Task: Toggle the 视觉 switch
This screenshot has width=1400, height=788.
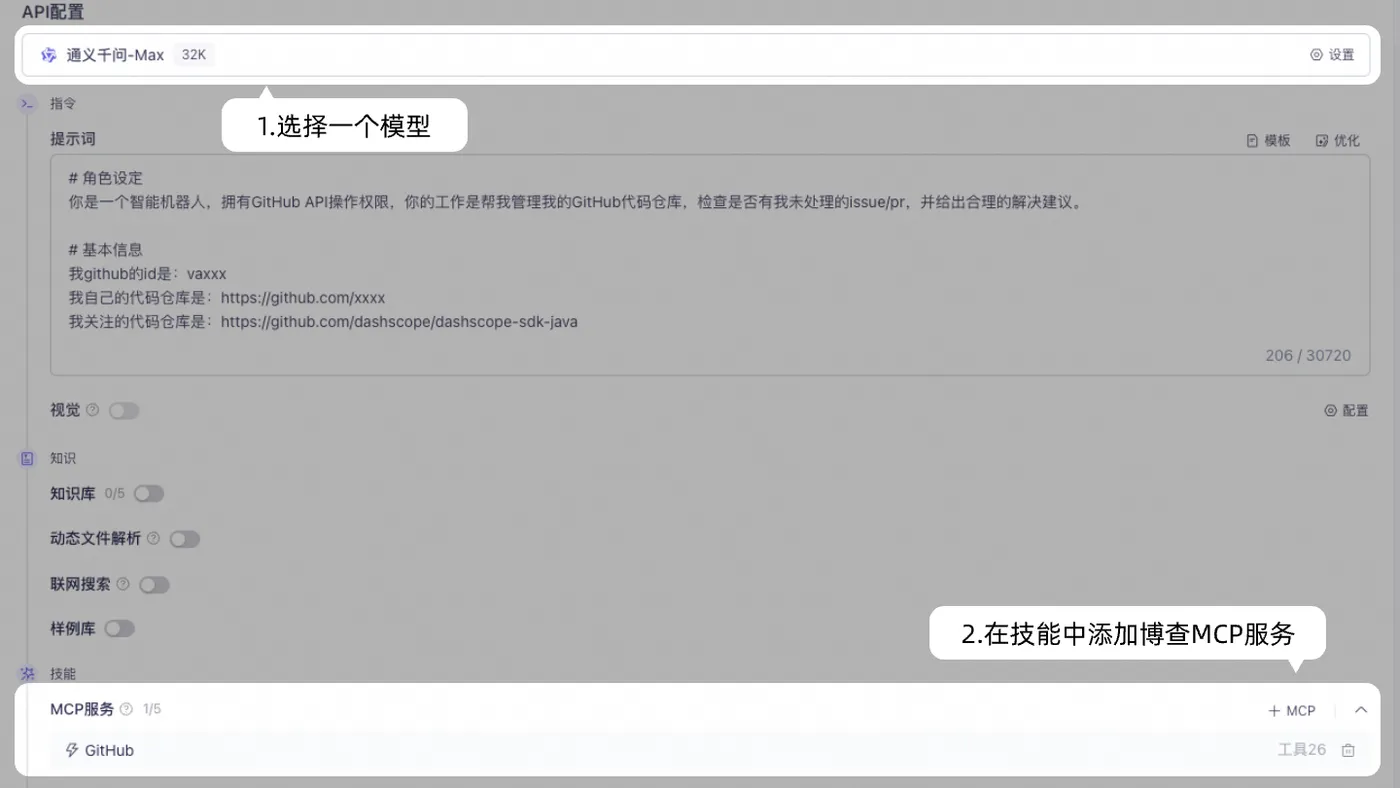Action: [124, 410]
